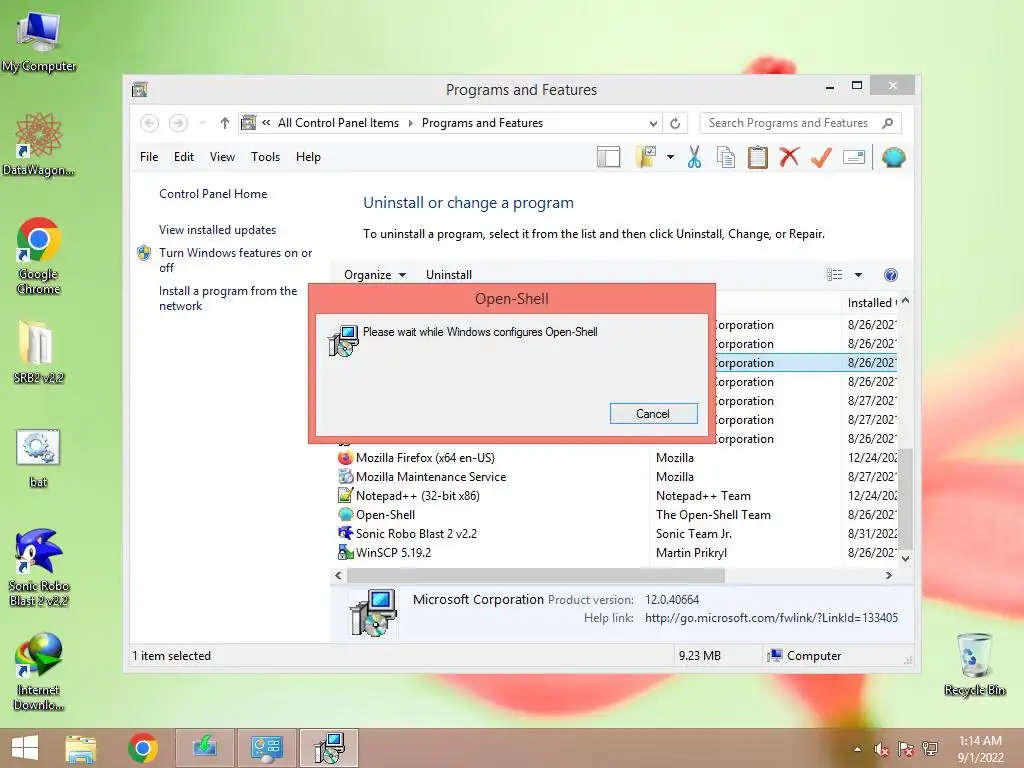Click the Copy toolbar icon
Viewport: 1024px width, 768px height.
(x=726, y=157)
